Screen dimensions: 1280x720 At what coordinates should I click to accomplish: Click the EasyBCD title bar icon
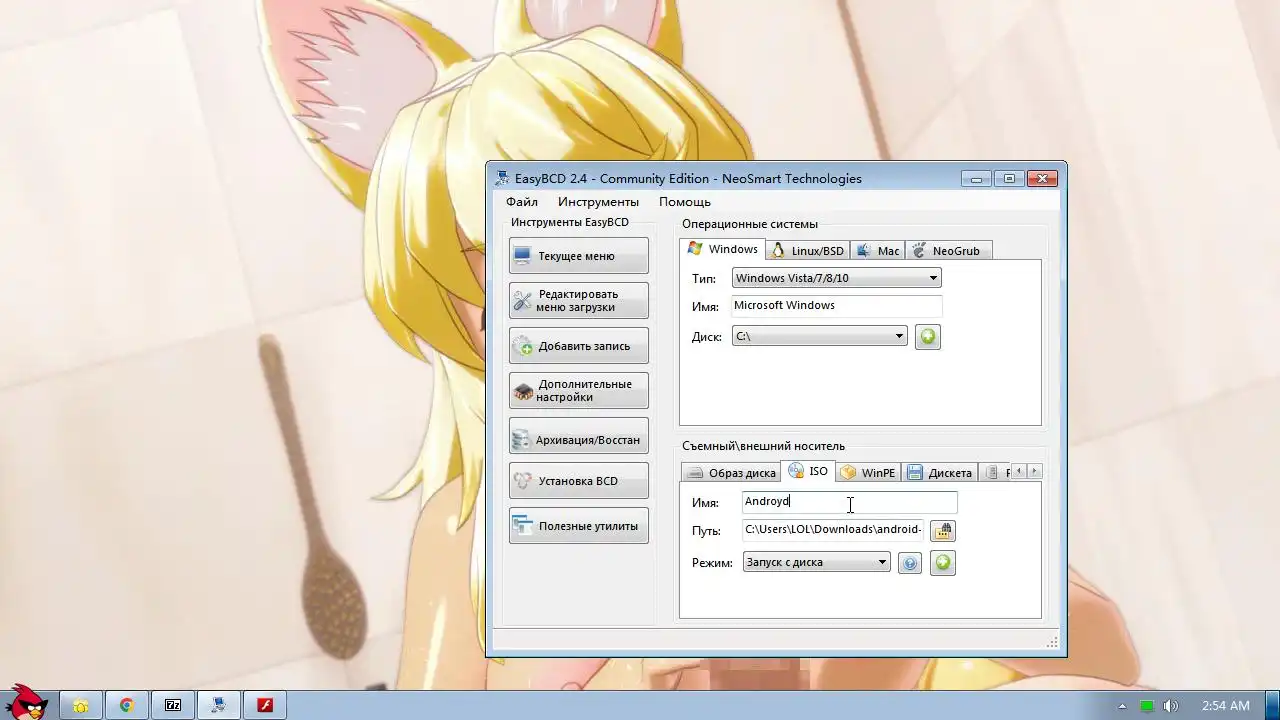click(502, 178)
